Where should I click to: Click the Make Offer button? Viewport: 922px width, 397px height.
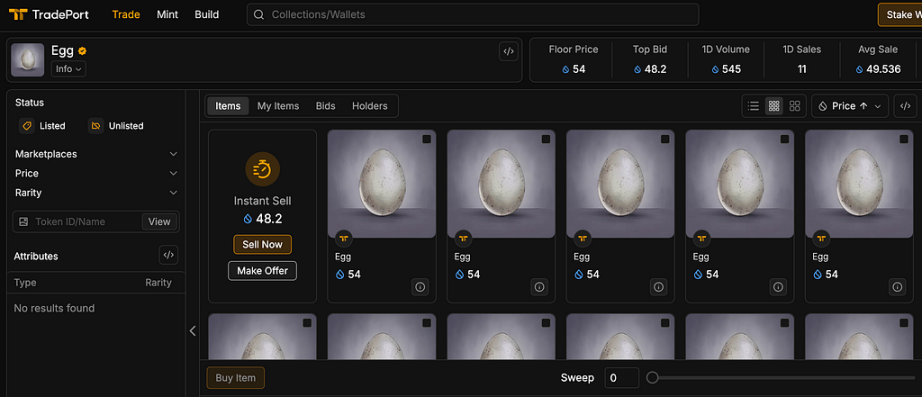point(262,271)
